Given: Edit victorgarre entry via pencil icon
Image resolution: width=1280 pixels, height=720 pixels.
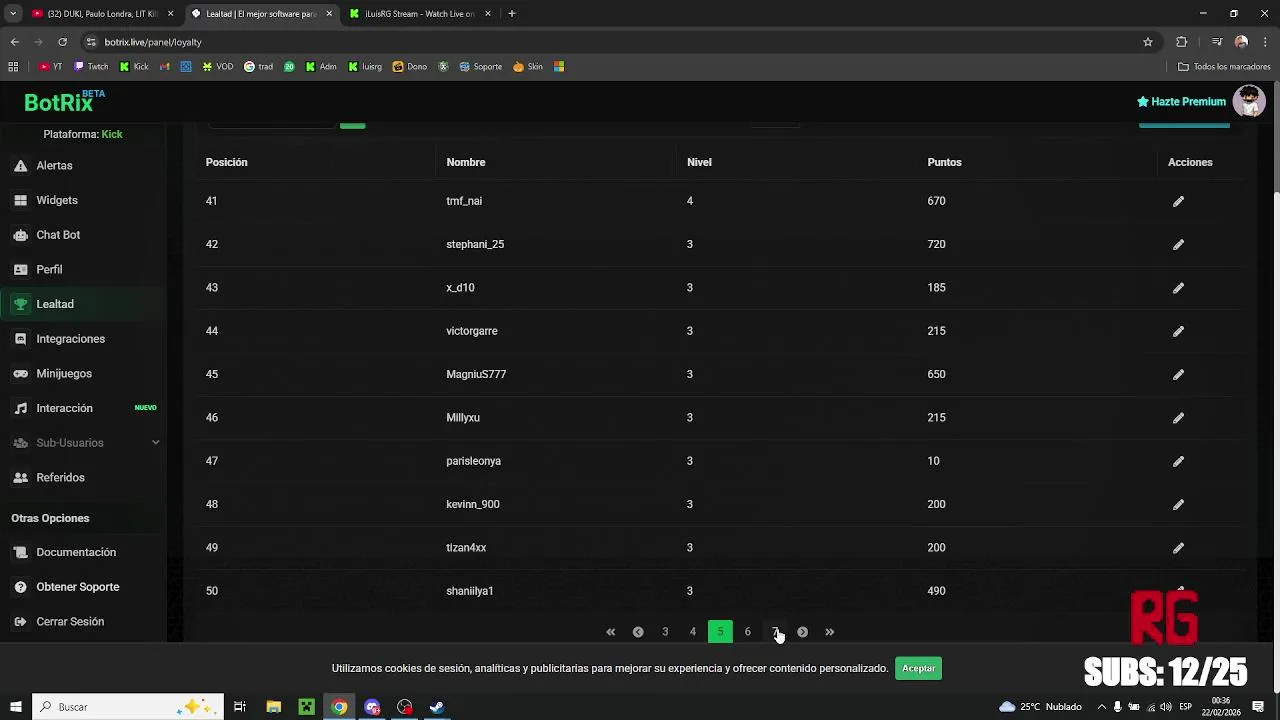Looking at the screenshot, I should click(x=1178, y=331).
